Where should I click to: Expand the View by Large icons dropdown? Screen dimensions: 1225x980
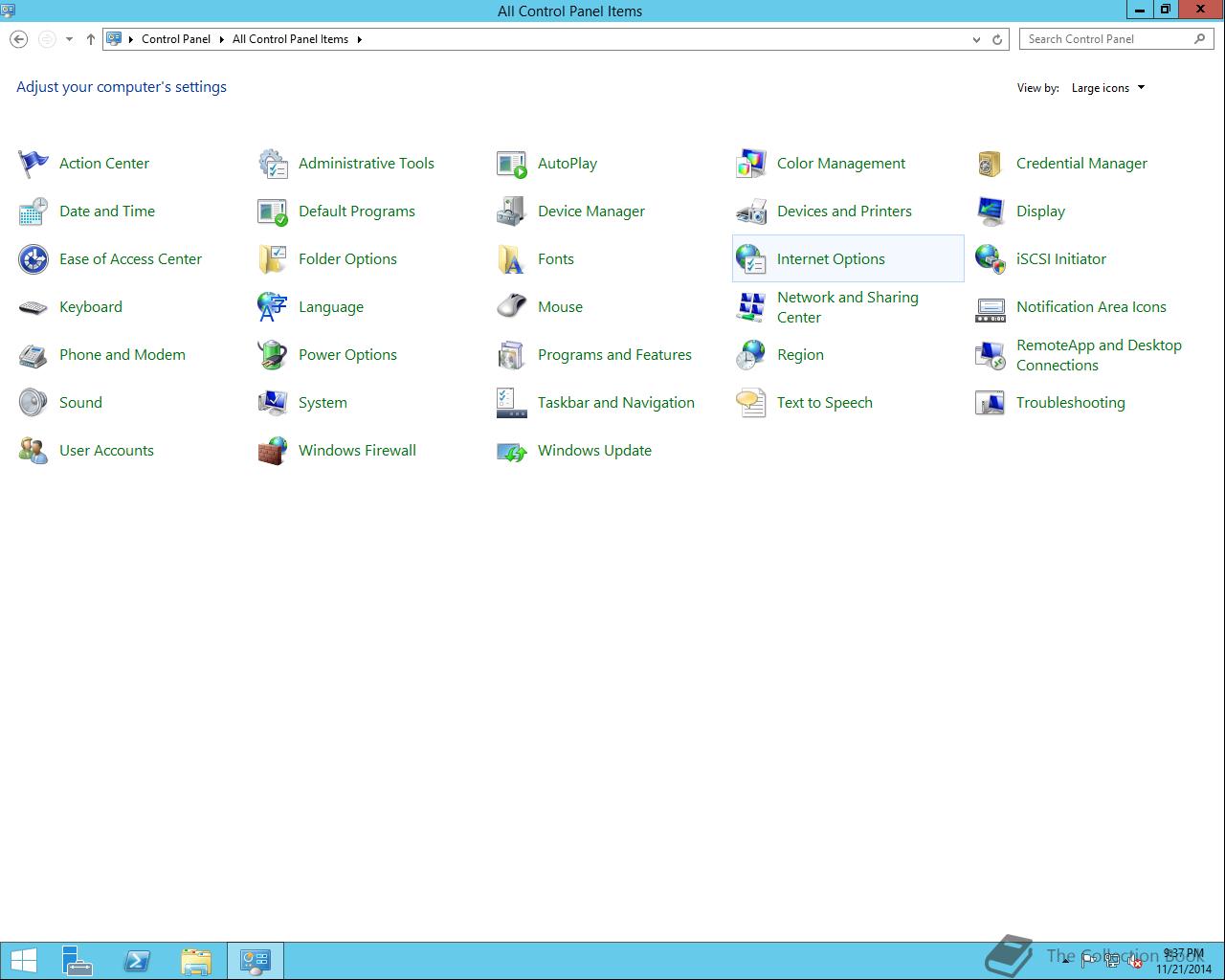[1108, 88]
